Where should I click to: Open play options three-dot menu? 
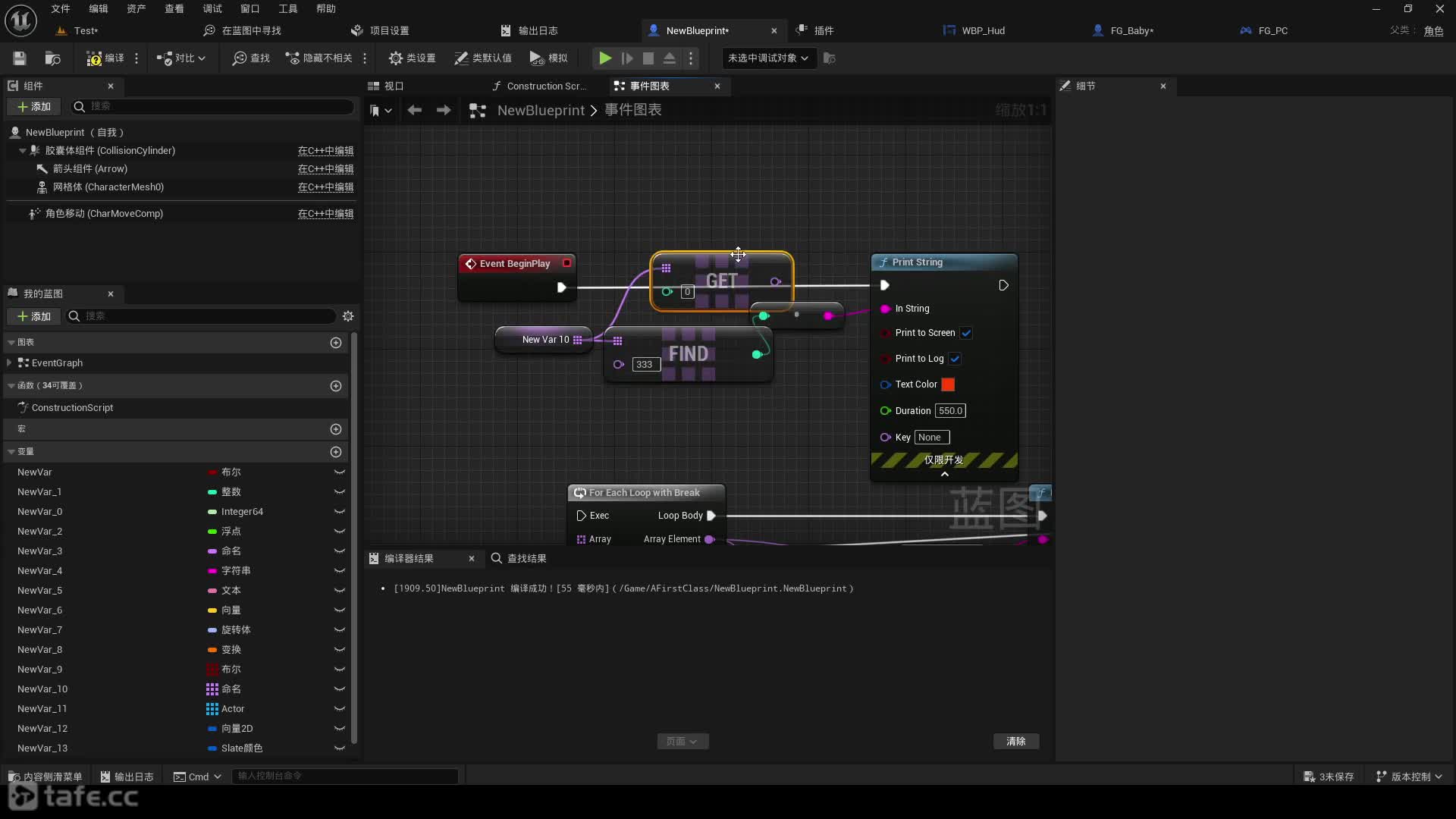click(691, 58)
